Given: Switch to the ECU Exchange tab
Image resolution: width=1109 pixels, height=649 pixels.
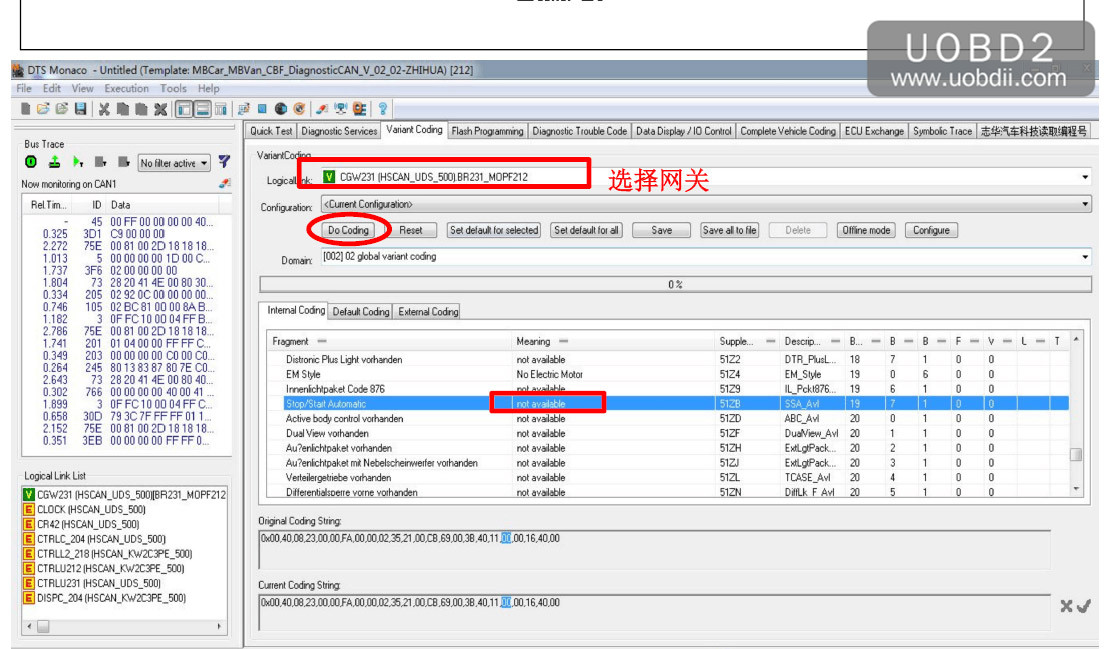Looking at the screenshot, I should 874,131.
